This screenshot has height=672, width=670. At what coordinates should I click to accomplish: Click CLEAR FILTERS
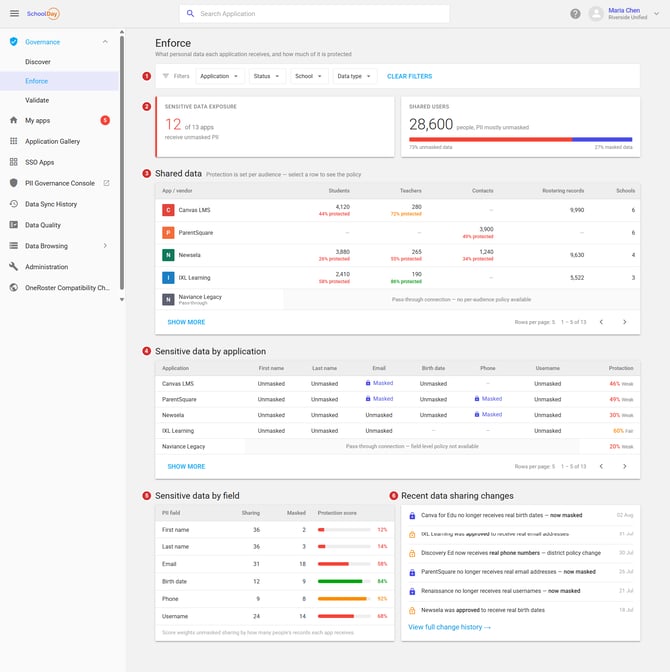409,76
